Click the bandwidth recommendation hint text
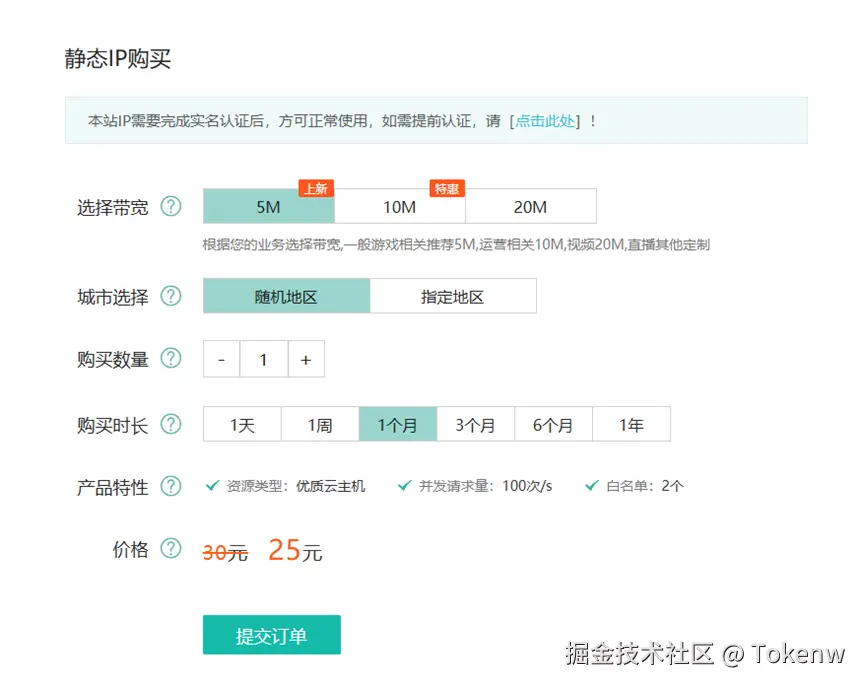Viewport: 866px width, 688px height. click(x=456, y=245)
